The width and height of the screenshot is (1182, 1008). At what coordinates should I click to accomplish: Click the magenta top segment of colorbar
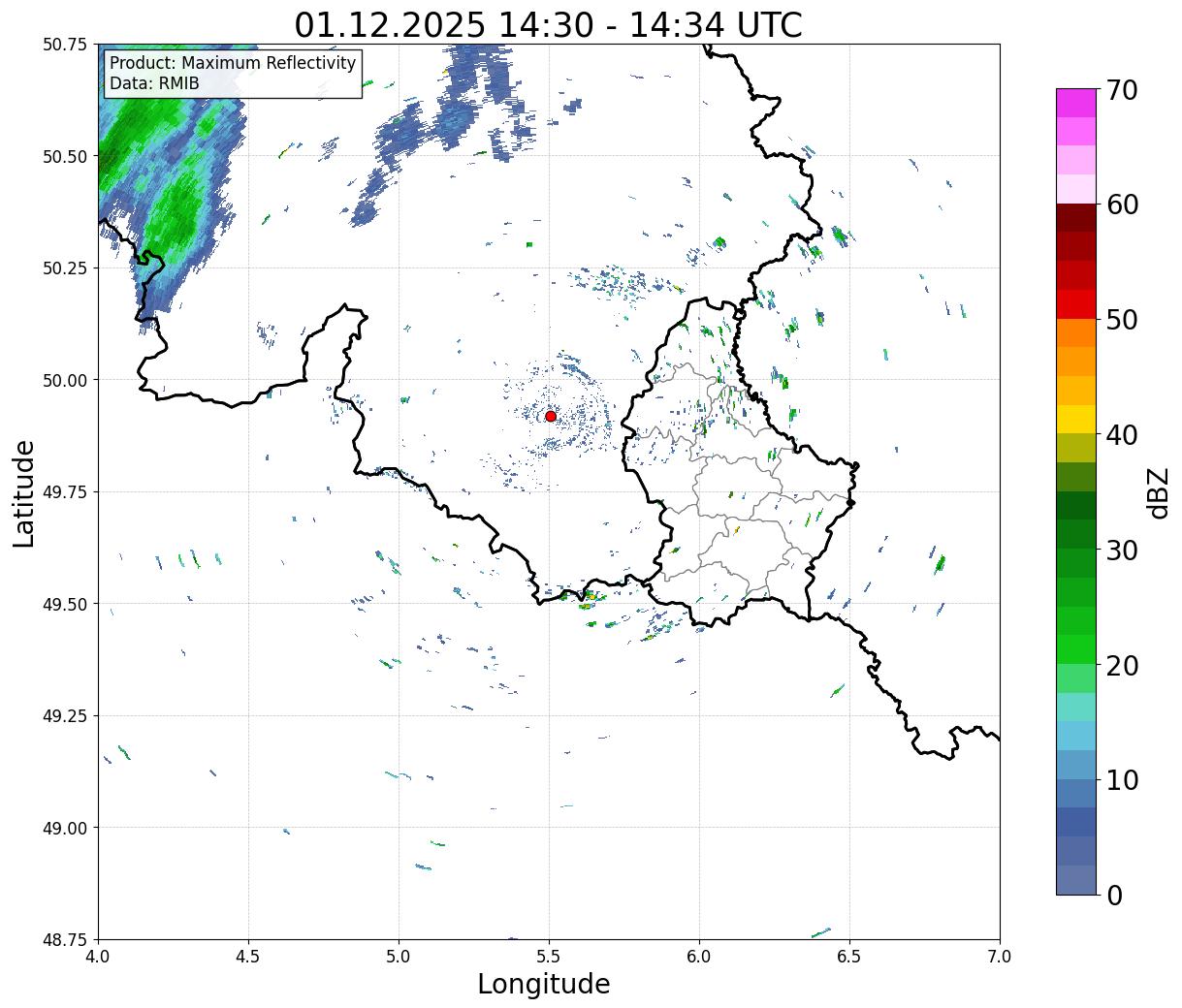(x=1076, y=103)
